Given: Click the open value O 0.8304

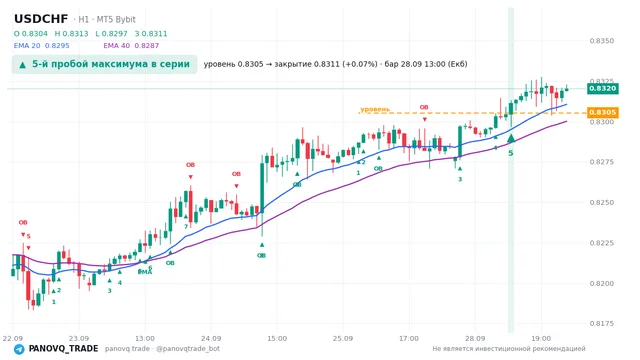Looking at the screenshot, I should [x=31, y=34].
